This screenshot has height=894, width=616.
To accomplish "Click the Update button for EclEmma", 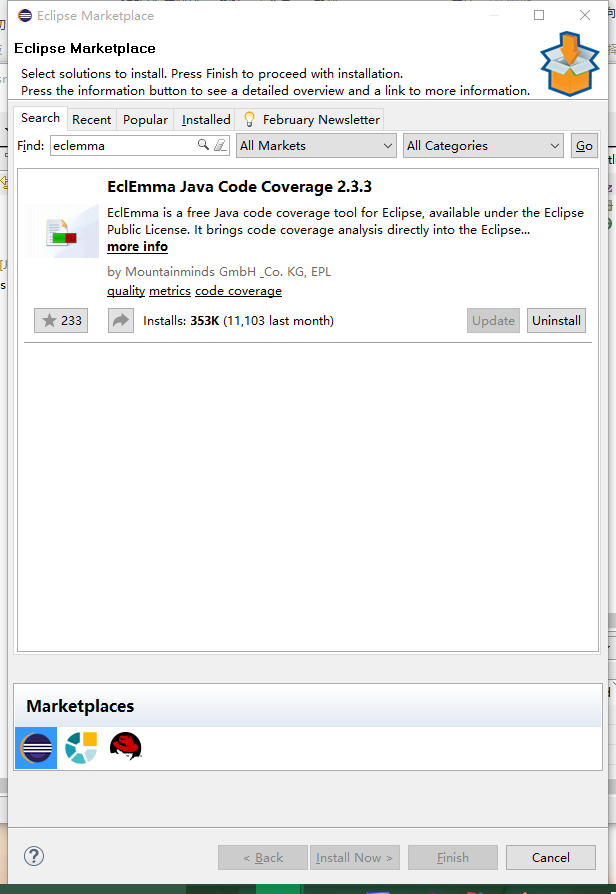I will click(493, 320).
